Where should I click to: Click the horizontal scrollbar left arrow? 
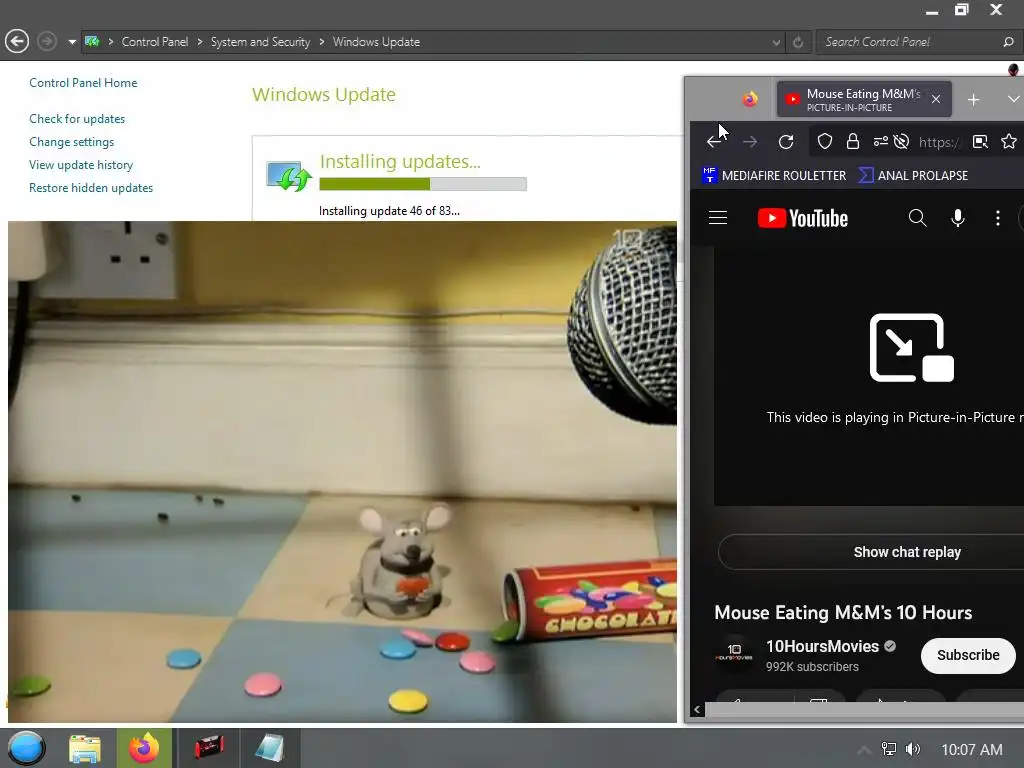[697, 709]
